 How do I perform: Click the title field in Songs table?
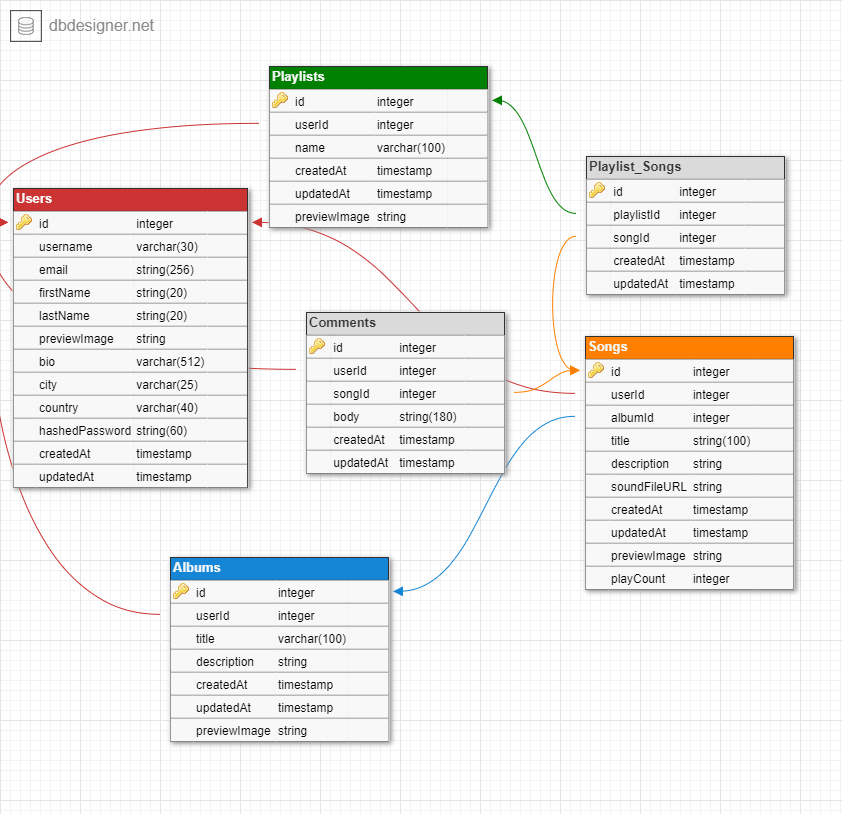[620, 441]
